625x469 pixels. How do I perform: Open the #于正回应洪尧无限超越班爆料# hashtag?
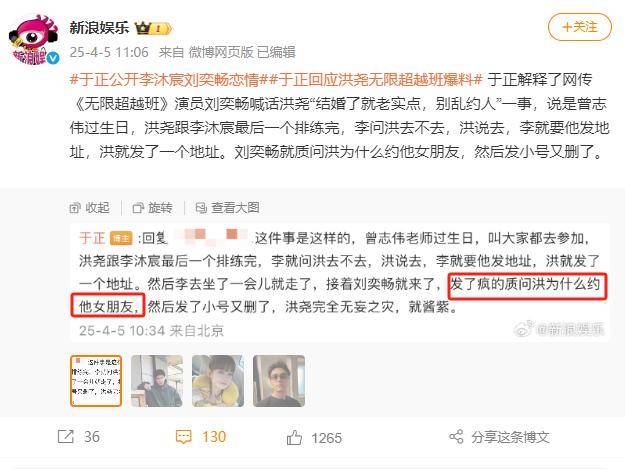pyautogui.click(x=376, y=80)
